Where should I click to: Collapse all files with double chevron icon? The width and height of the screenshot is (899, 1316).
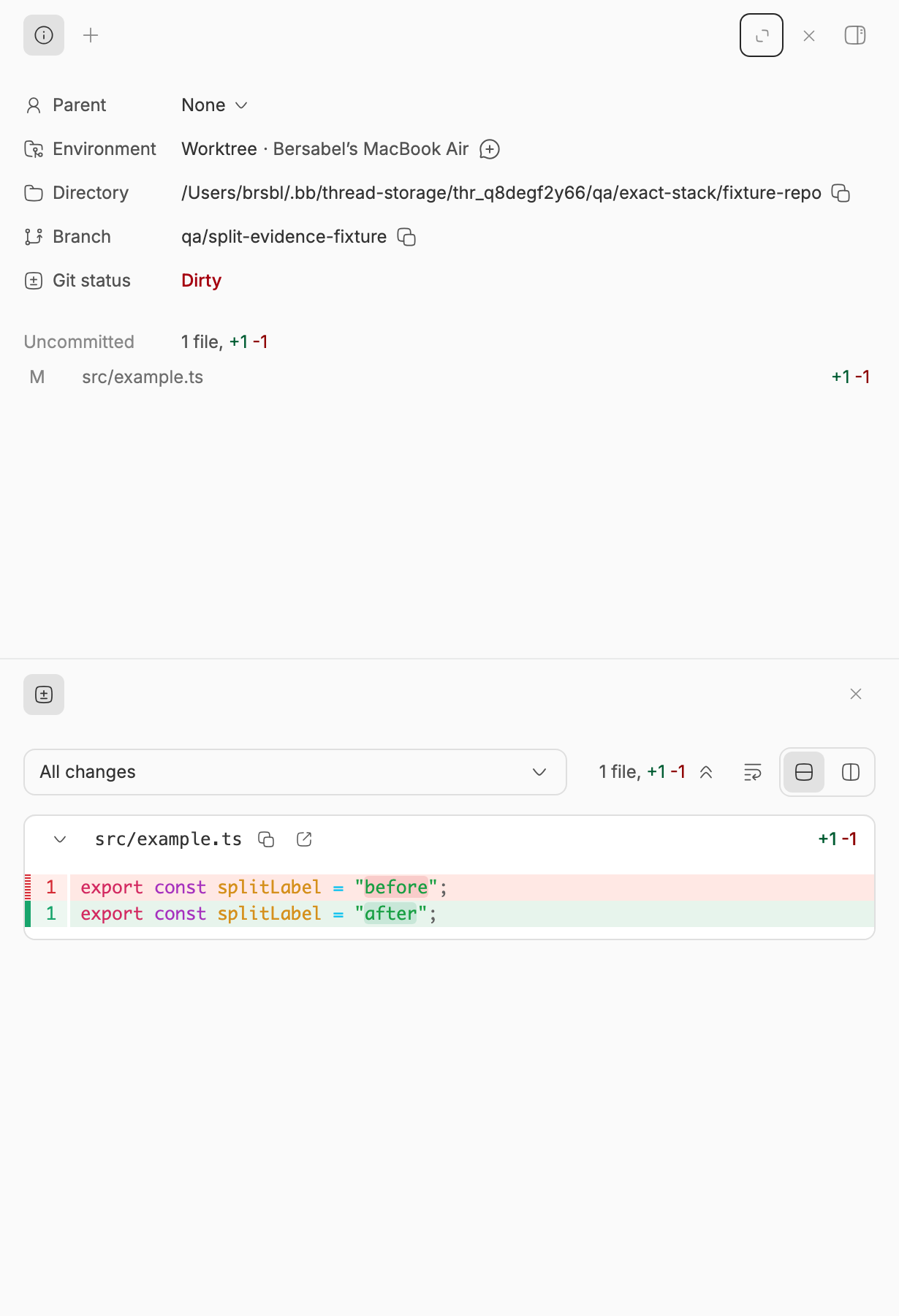(x=706, y=772)
